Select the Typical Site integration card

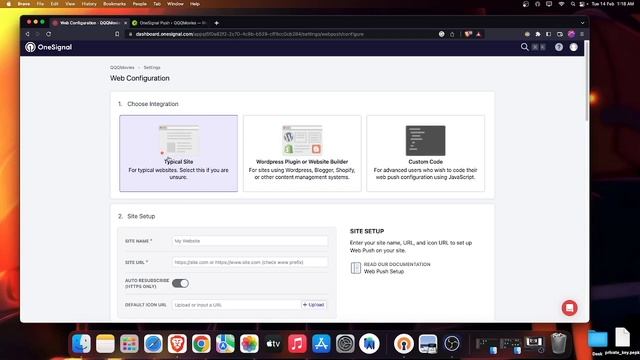coord(178,153)
